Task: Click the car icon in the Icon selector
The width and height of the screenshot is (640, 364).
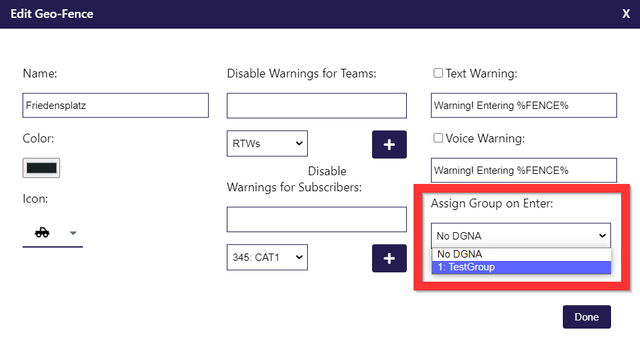Action: pos(42,233)
